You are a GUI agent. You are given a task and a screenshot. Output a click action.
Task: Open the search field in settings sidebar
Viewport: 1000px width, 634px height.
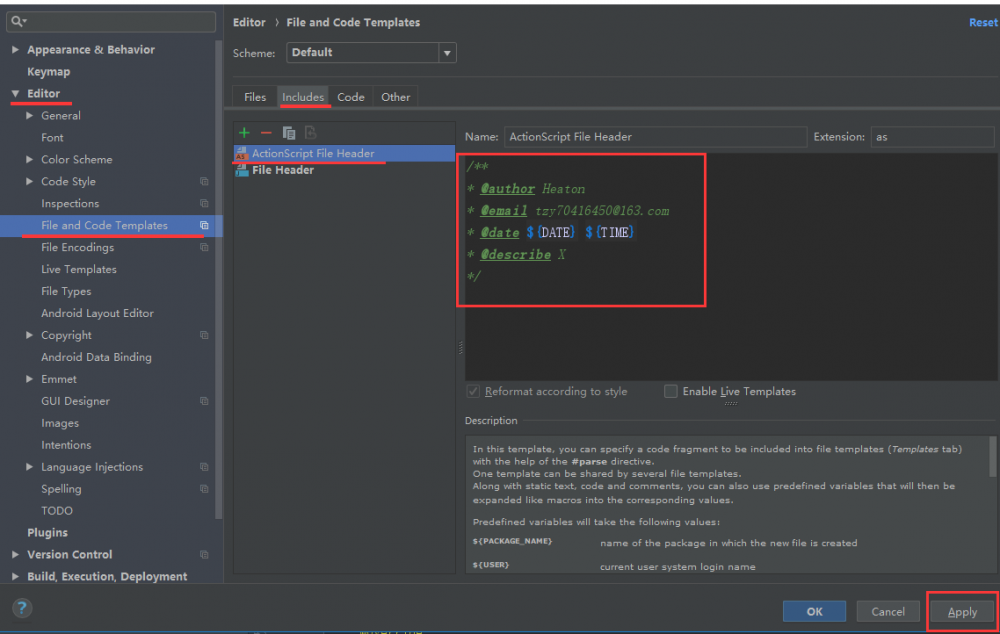pos(110,21)
